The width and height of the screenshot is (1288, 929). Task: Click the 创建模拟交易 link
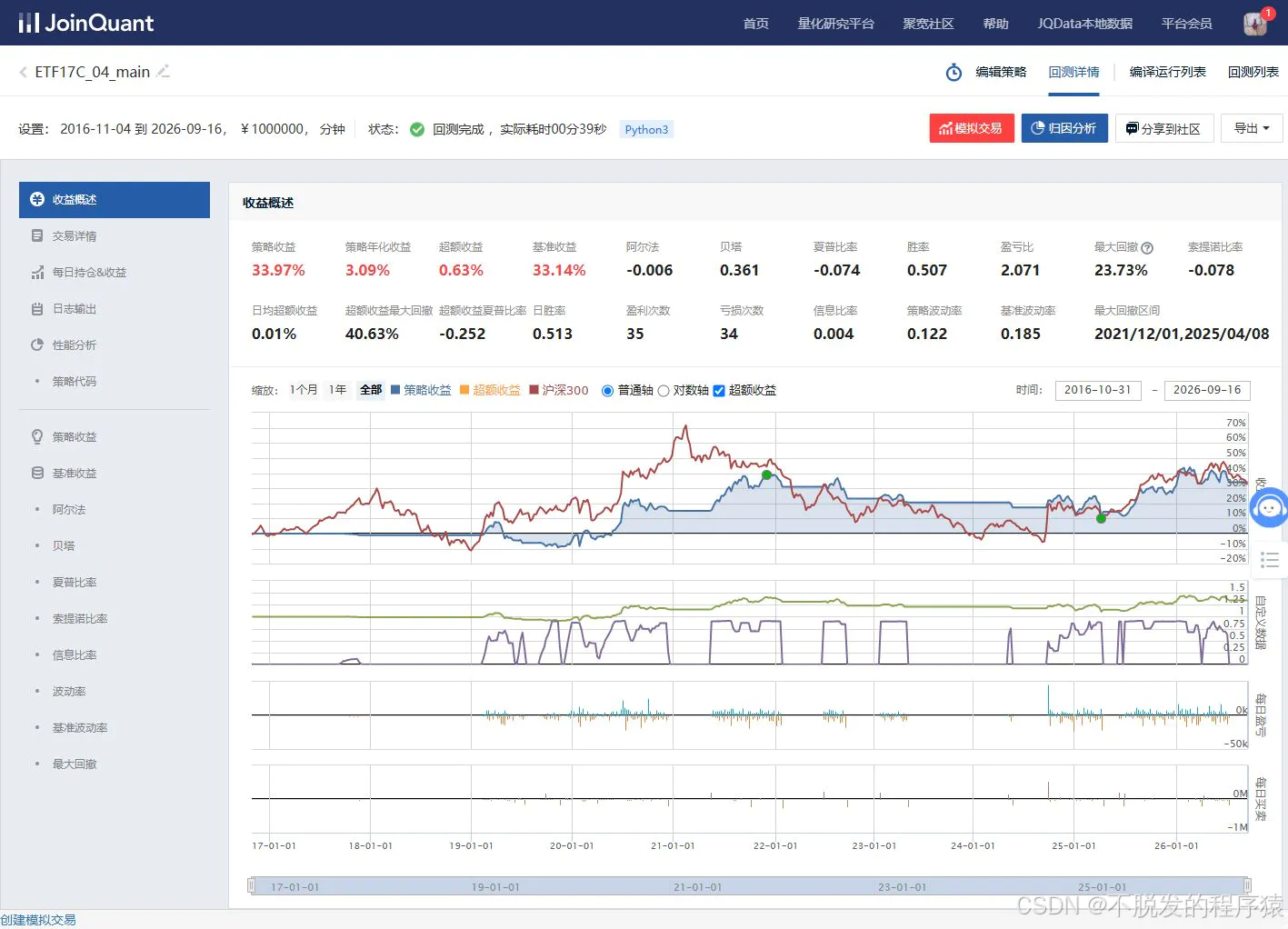[x=38, y=920]
